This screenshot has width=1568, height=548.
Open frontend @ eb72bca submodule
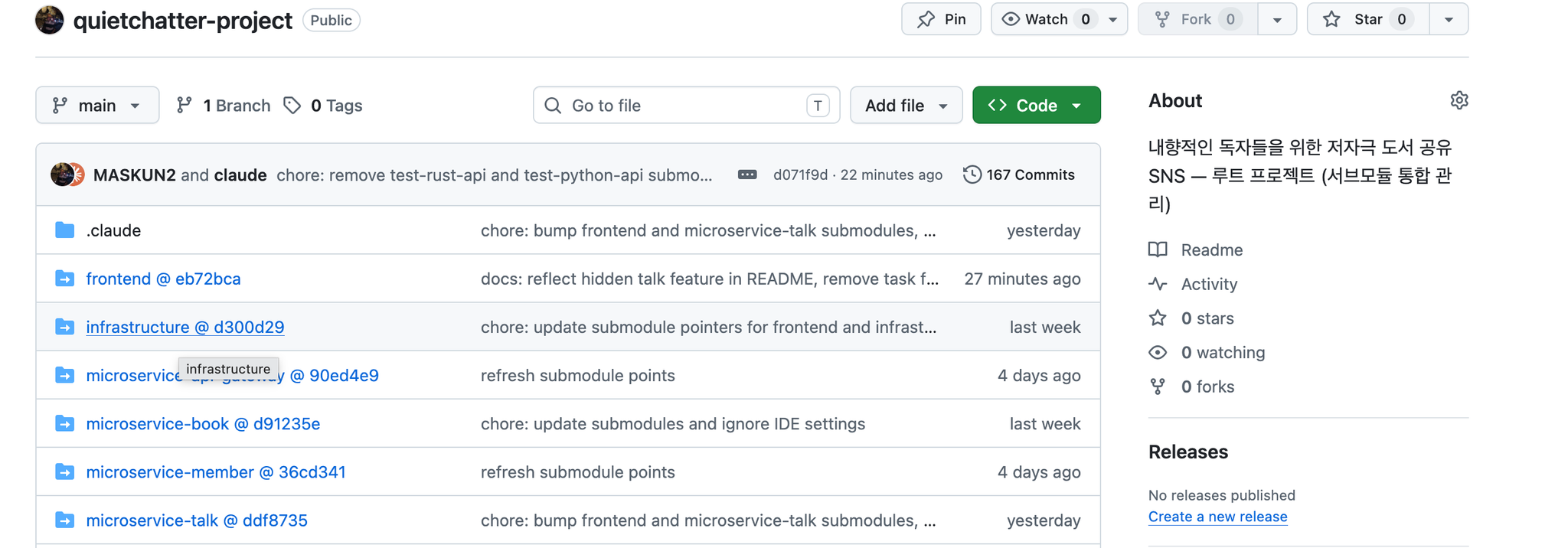(x=163, y=279)
